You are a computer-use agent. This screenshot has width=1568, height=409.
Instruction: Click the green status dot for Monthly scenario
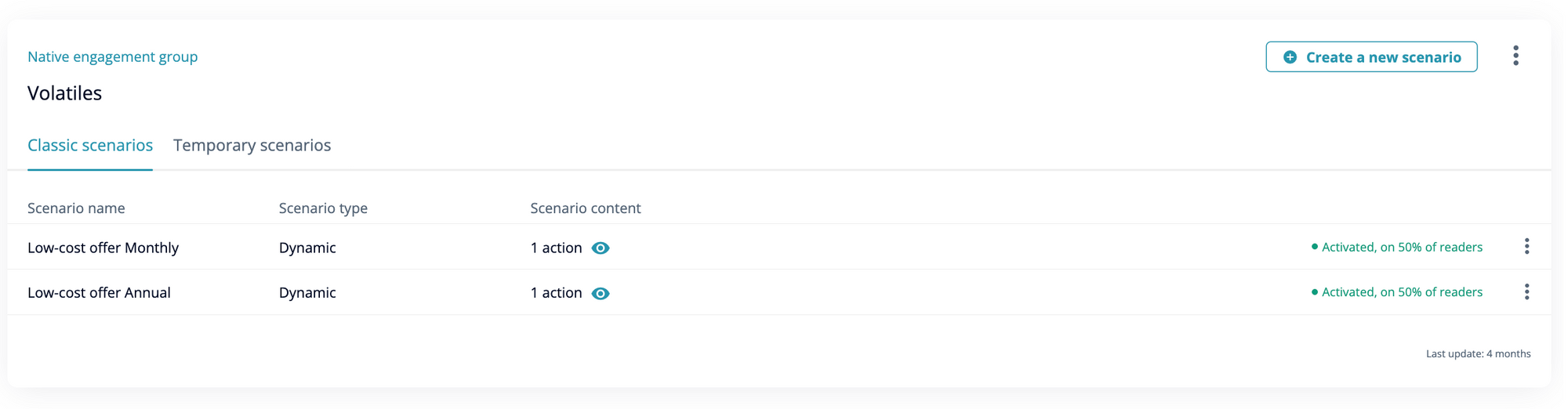(x=1315, y=247)
